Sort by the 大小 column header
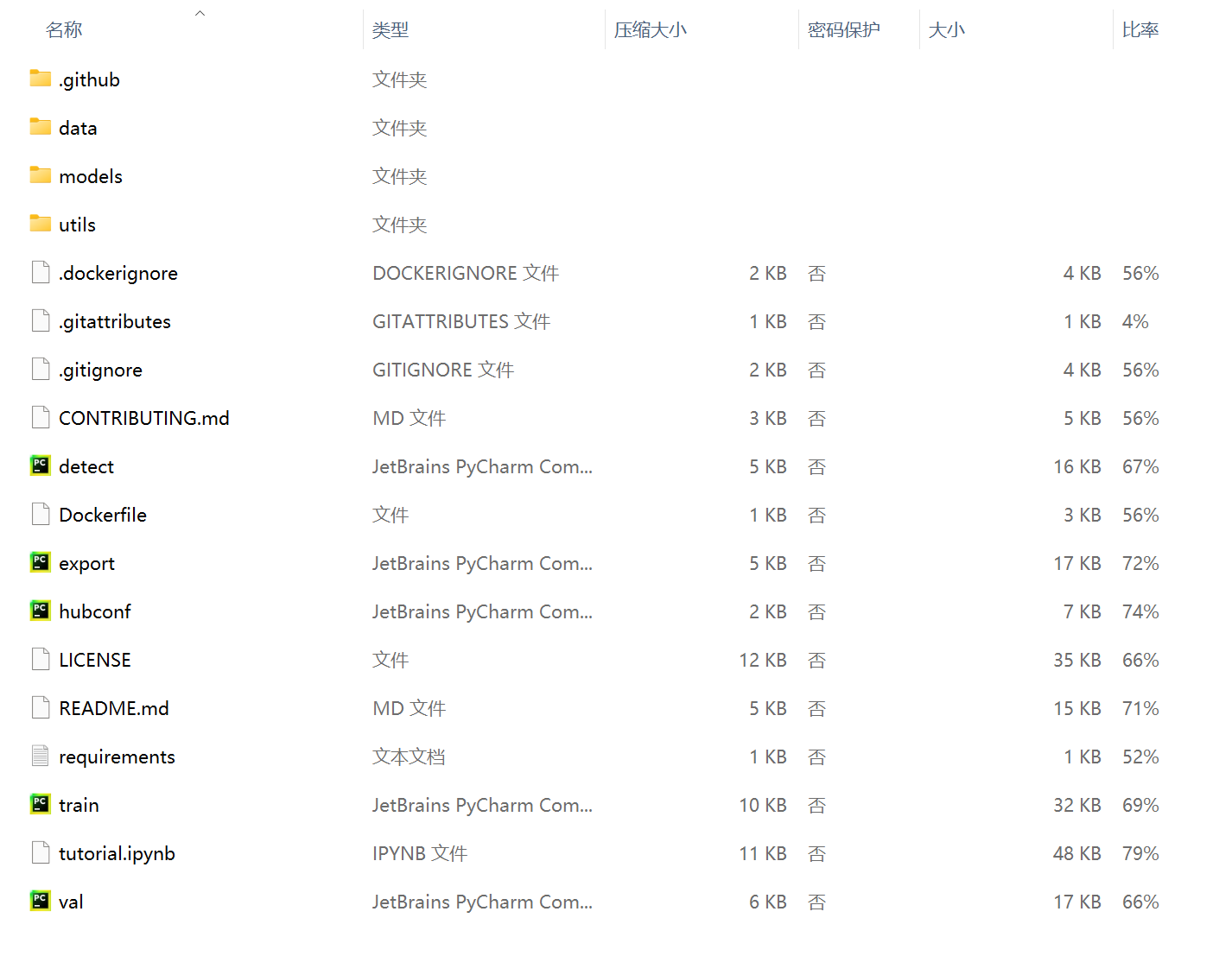 click(947, 30)
